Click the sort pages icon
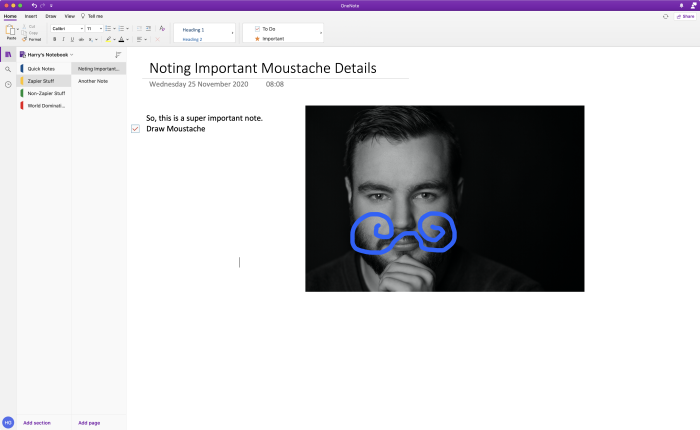This screenshot has height=430, width=700. point(118,55)
